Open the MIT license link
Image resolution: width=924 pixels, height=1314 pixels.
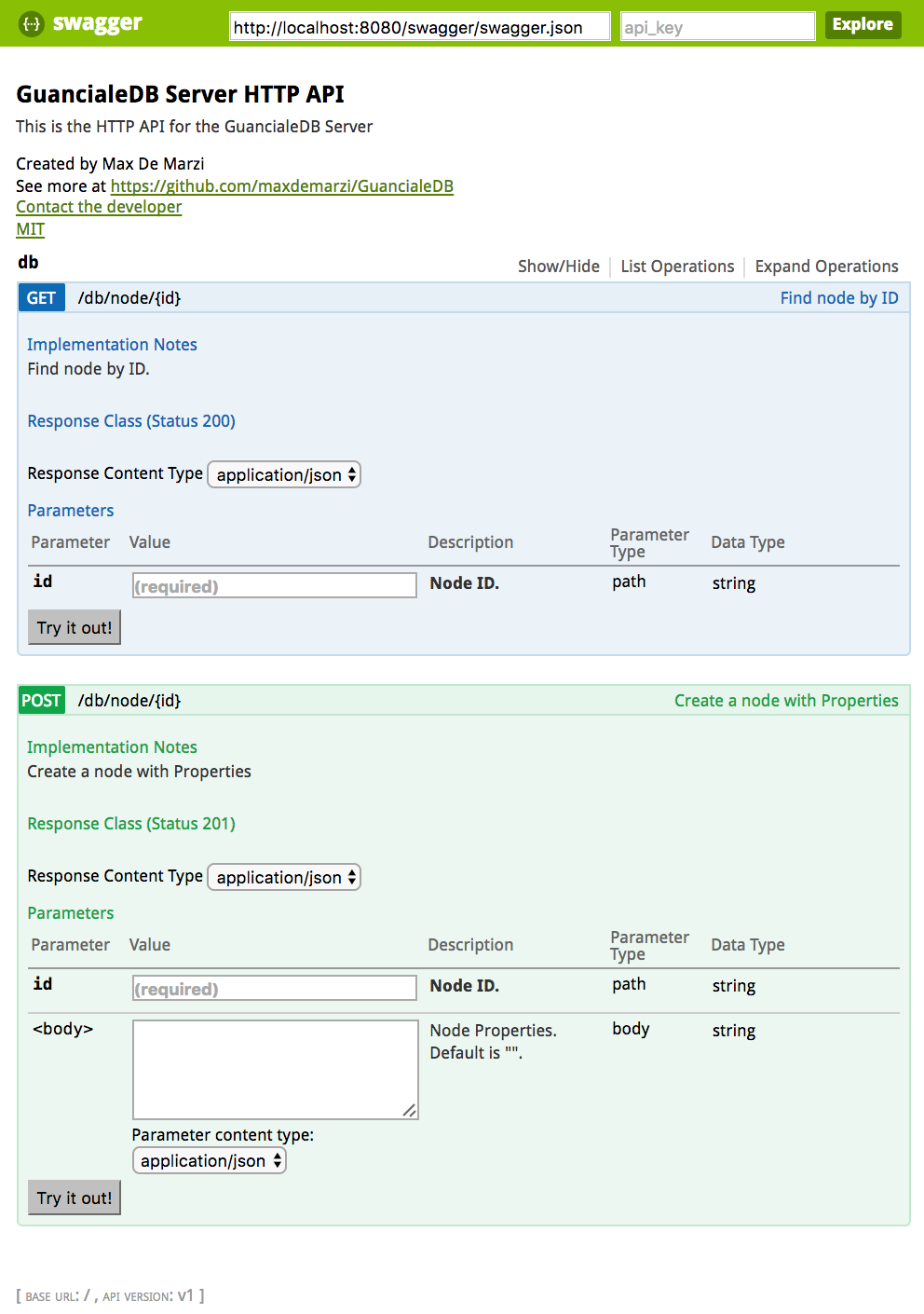click(30, 229)
